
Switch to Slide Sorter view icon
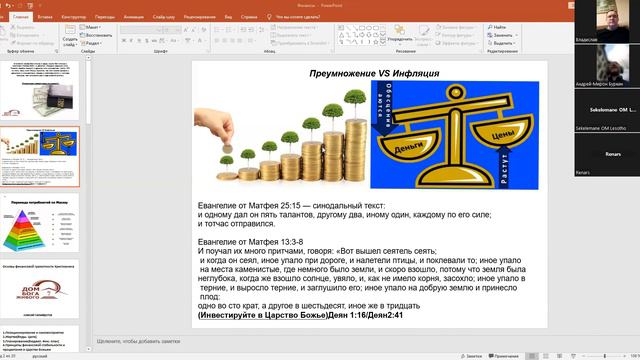[x=546, y=356]
